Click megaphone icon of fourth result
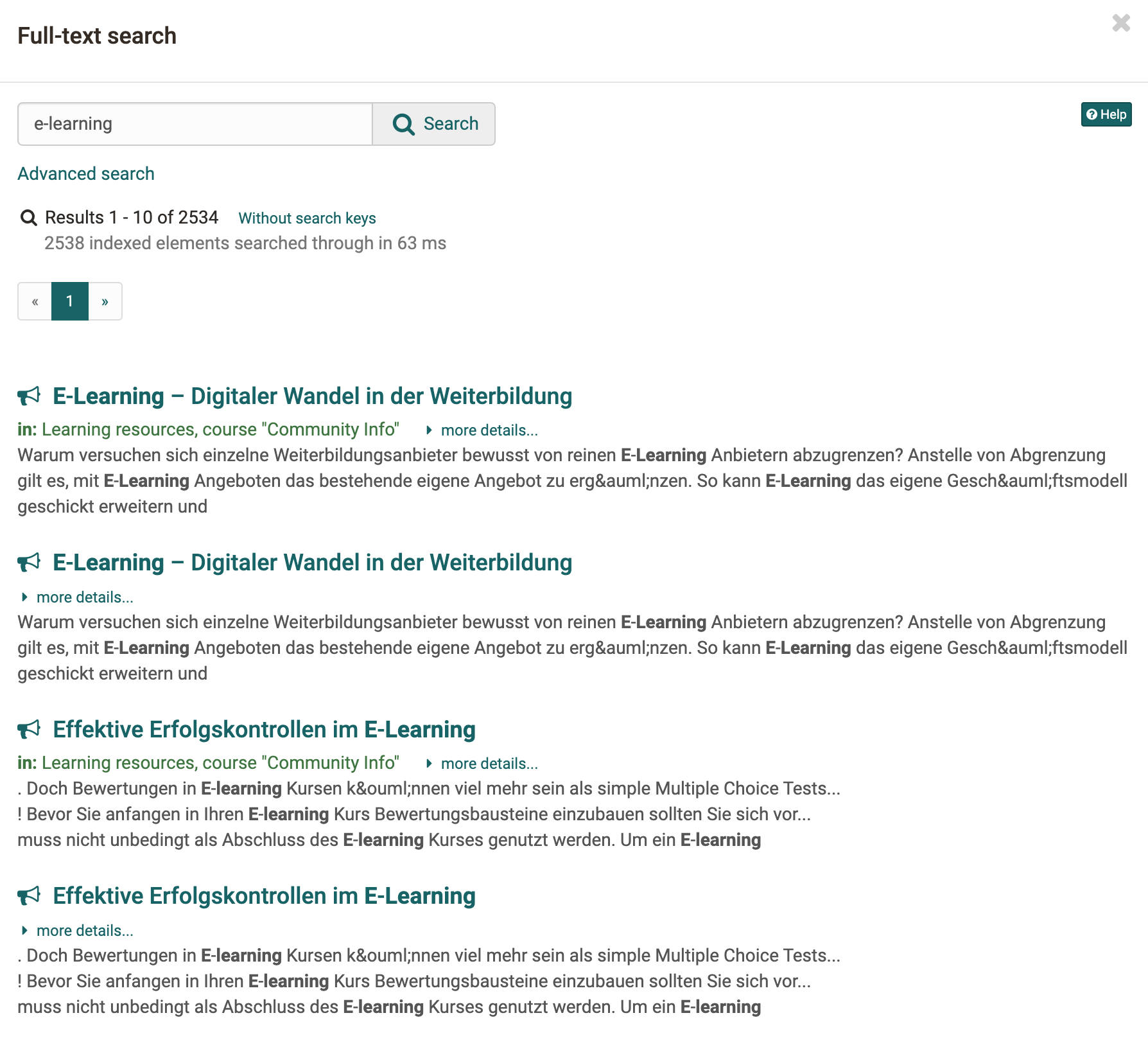The image size is (1148, 1047). [29, 896]
